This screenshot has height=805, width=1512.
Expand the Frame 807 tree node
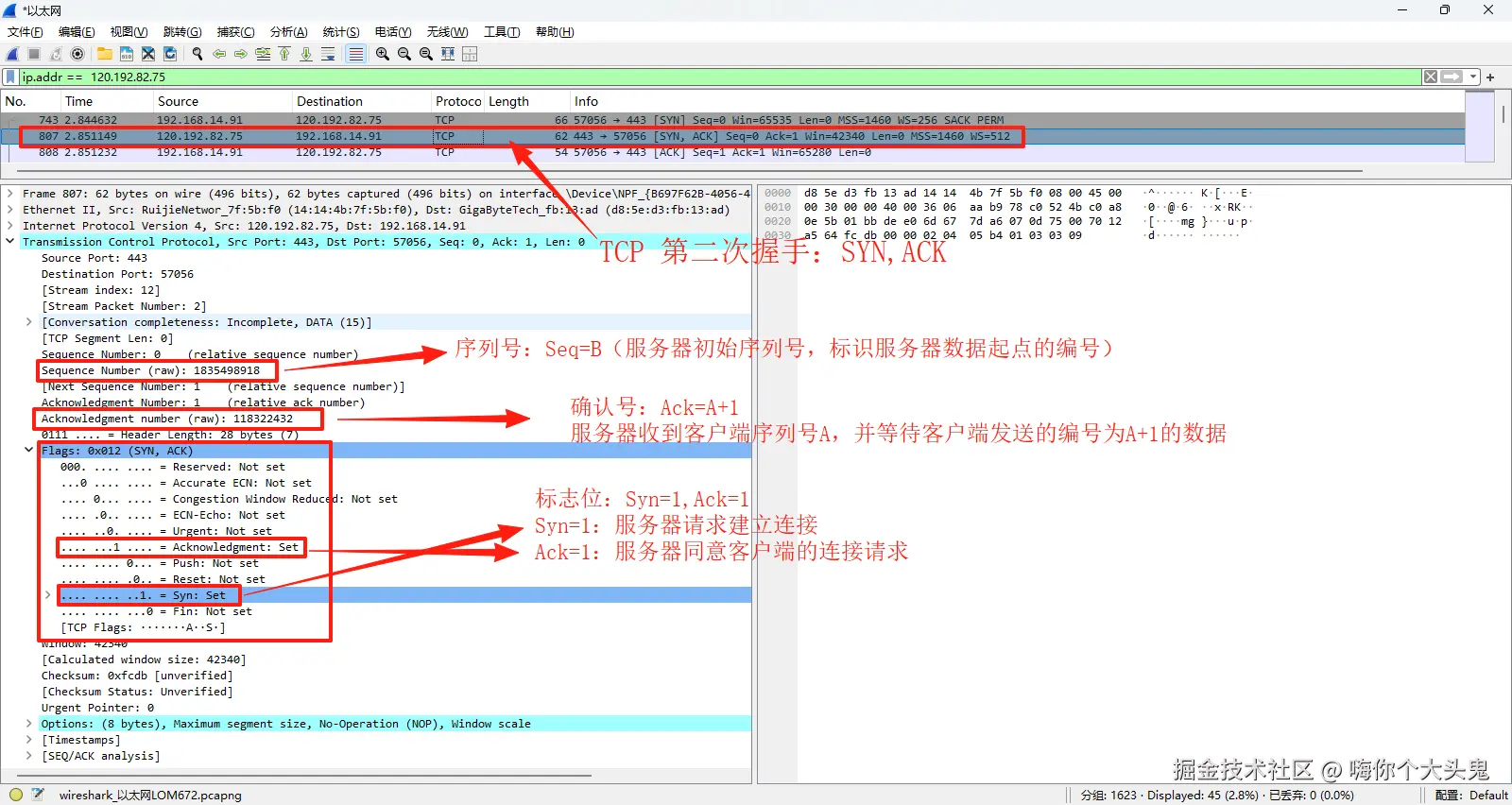pyautogui.click(x=10, y=194)
